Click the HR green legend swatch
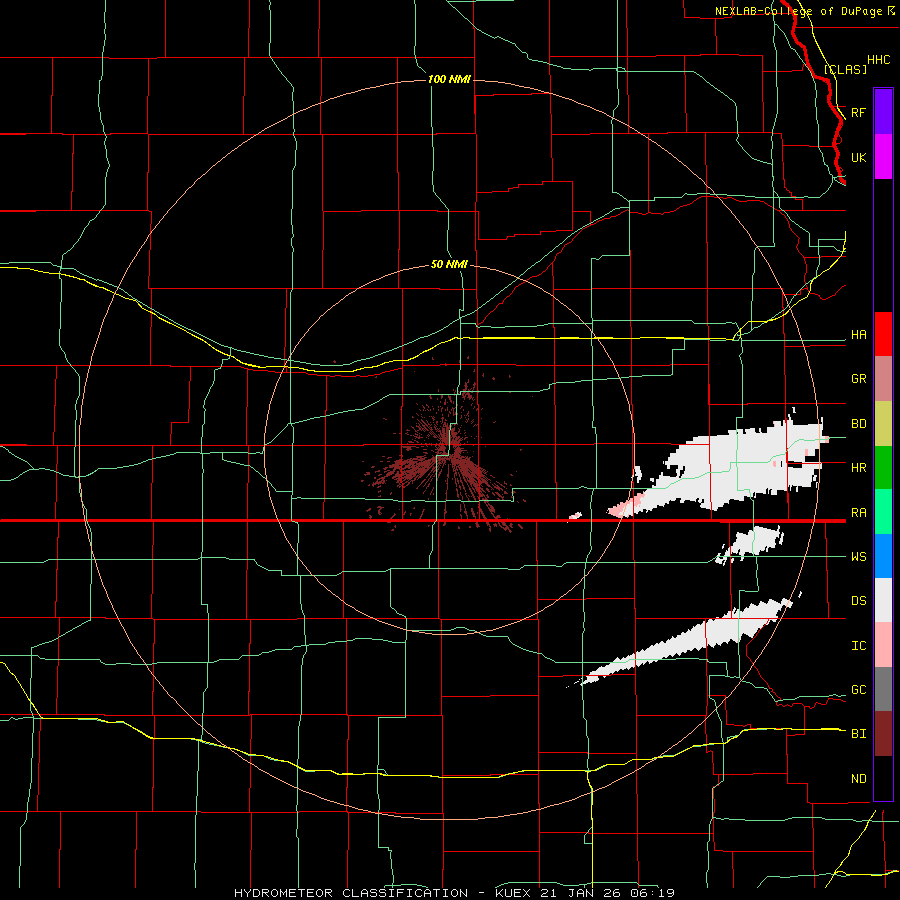900x900 pixels. click(x=883, y=468)
